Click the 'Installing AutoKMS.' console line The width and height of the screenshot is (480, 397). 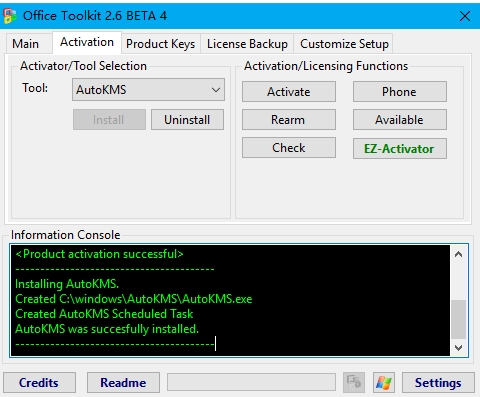coord(67,284)
